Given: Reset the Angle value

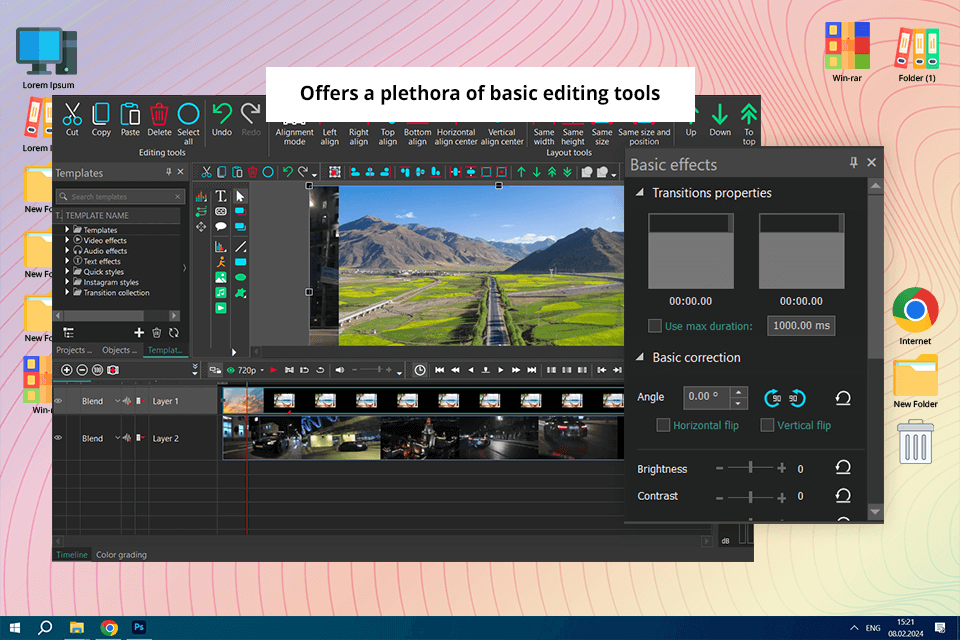Looking at the screenshot, I should pos(843,398).
